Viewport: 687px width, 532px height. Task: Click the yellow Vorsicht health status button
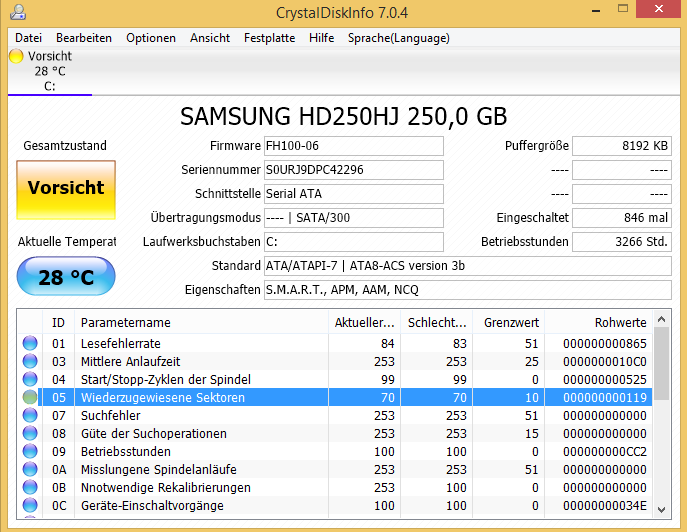66,190
